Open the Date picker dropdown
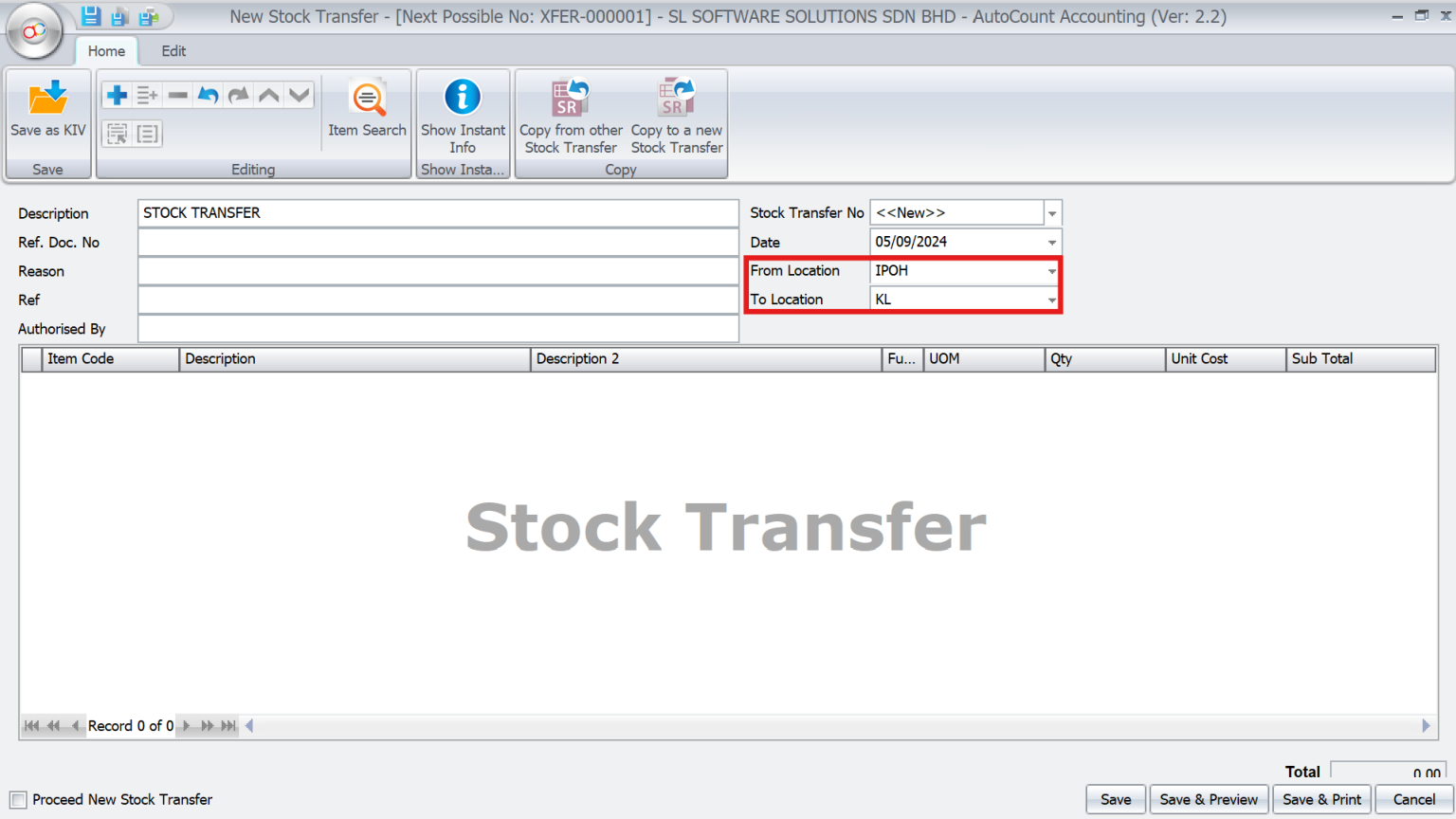The height and width of the screenshot is (819, 1456). tap(1051, 242)
